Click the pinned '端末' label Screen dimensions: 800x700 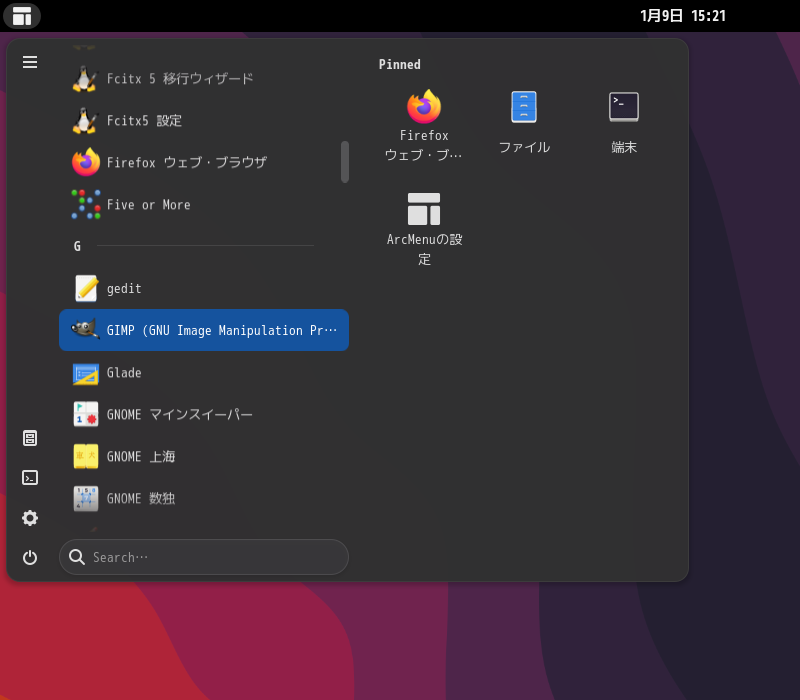[x=623, y=147]
